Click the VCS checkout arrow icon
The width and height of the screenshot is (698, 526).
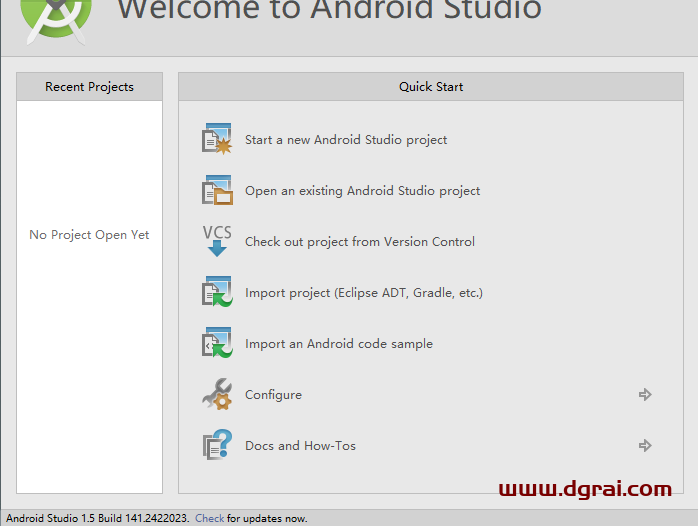[217, 241]
